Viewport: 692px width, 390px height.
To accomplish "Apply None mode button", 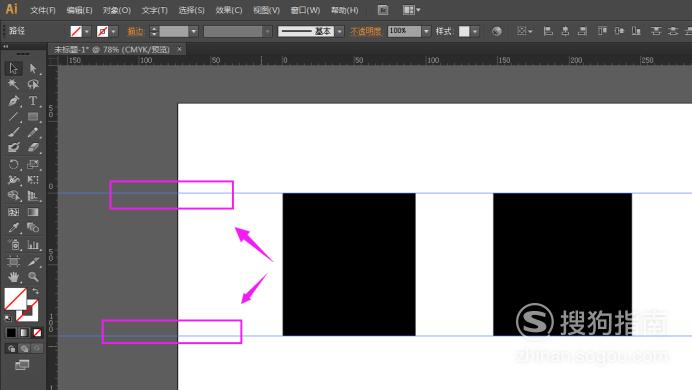I will click(37, 333).
